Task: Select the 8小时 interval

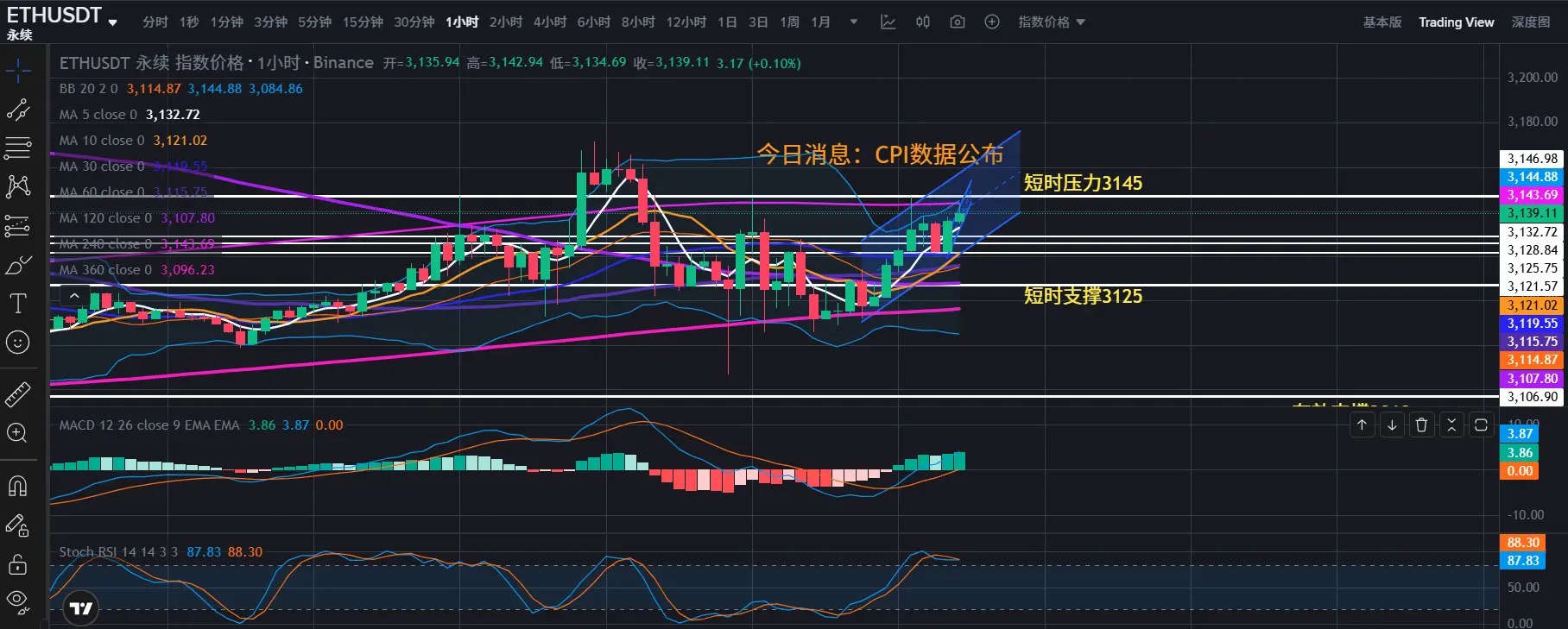Action: click(x=638, y=22)
